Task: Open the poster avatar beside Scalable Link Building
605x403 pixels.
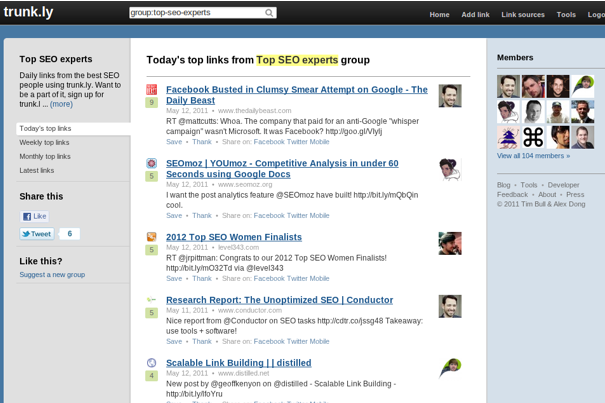Action: pyautogui.click(x=450, y=368)
